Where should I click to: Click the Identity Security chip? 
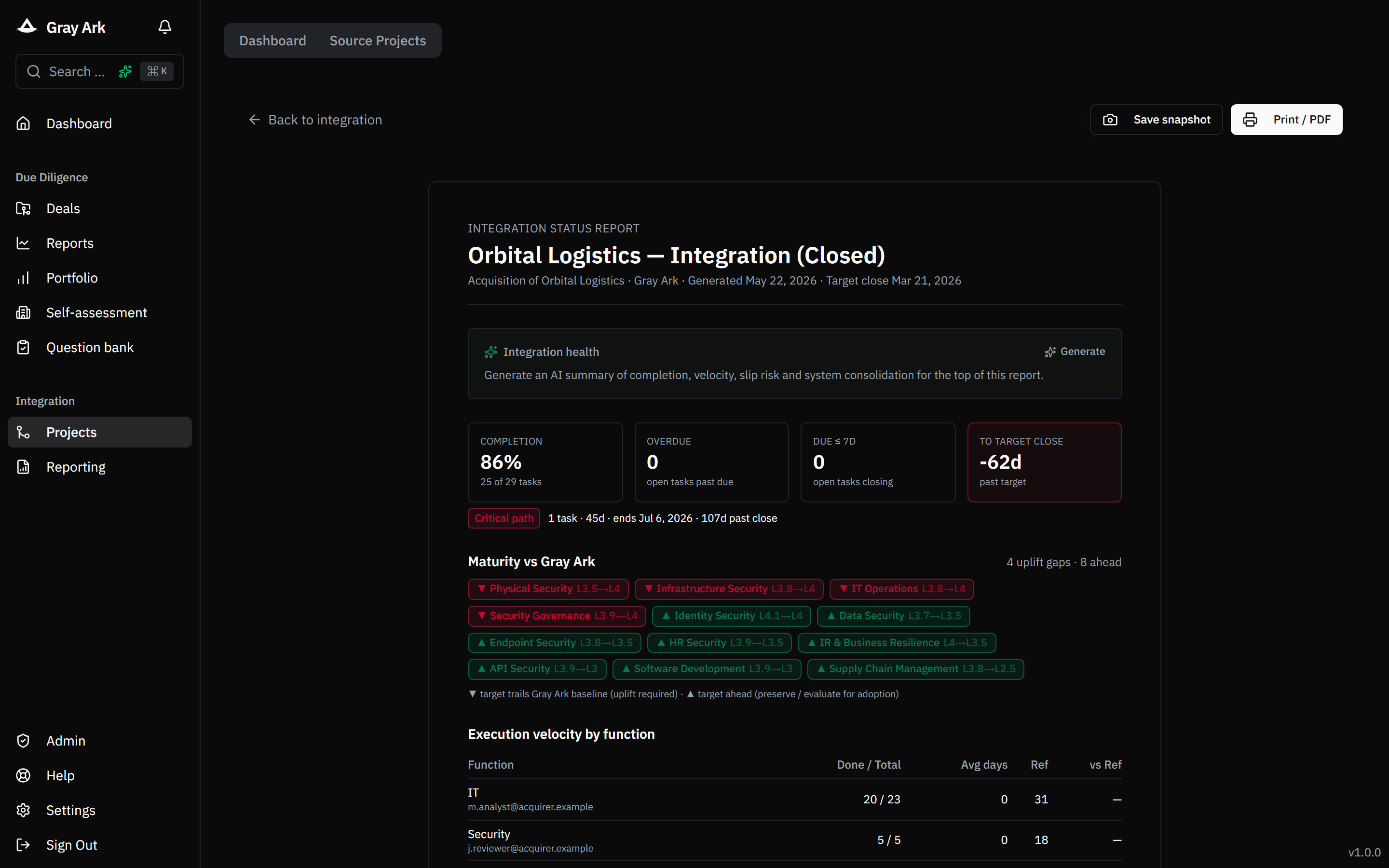point(731,616)
